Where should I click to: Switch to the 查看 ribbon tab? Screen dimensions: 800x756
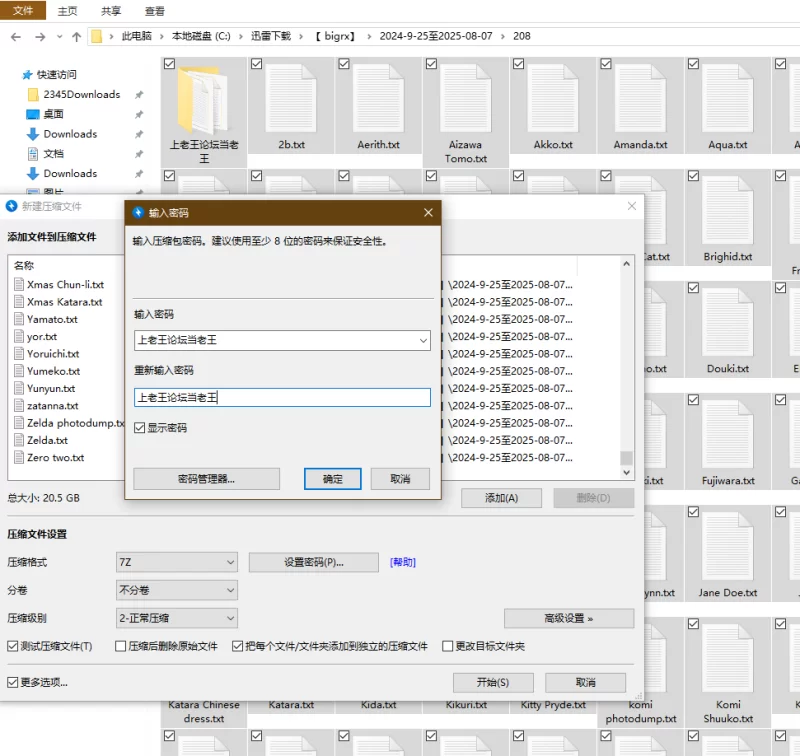click(x=155, y=11)
